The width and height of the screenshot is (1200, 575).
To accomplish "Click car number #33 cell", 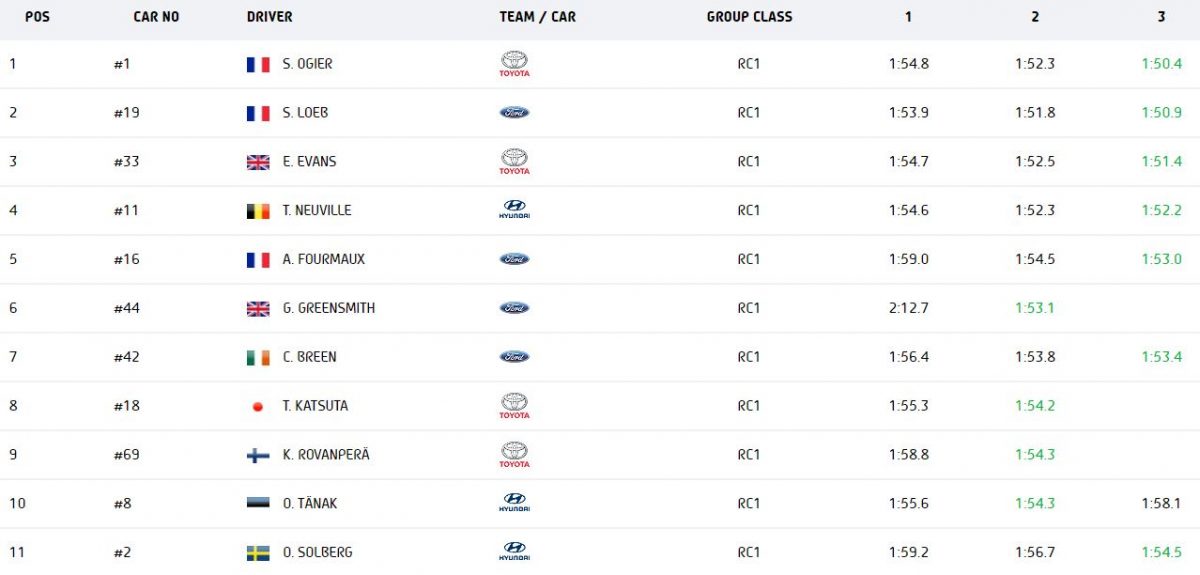I will [x=126, y=162].
